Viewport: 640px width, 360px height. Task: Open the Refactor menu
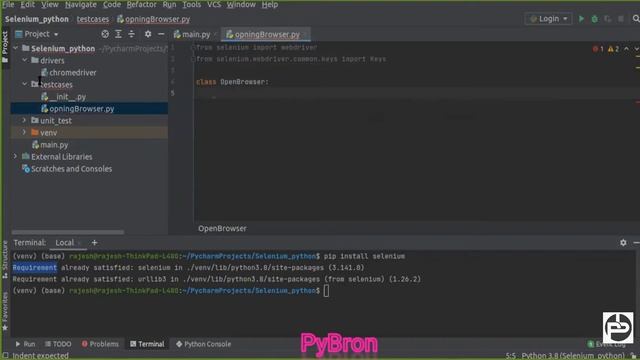[x=141, y=4]
